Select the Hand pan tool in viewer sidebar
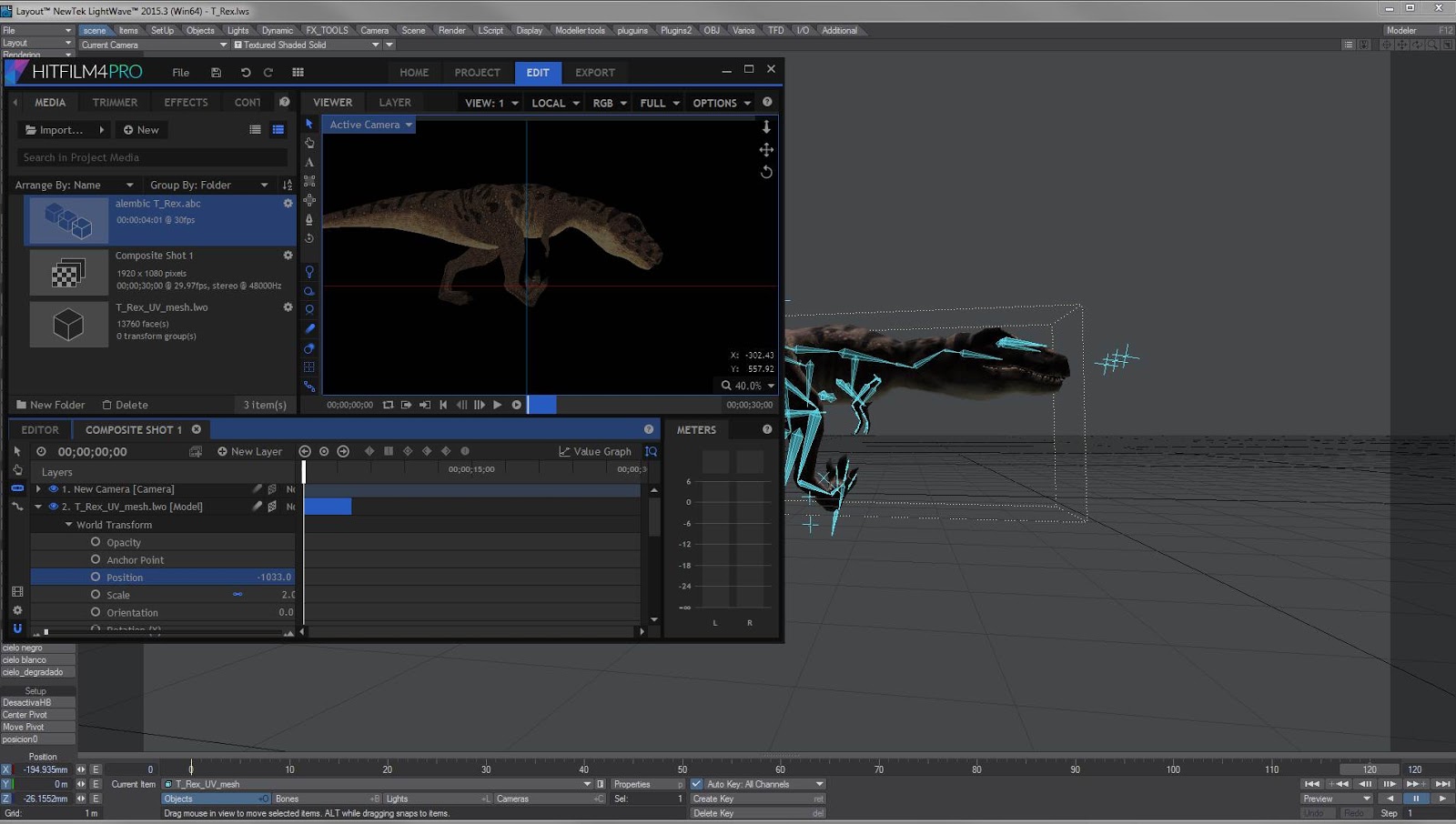The height and width of the screenshot is (824, 1456). click(x=309, y=142)
